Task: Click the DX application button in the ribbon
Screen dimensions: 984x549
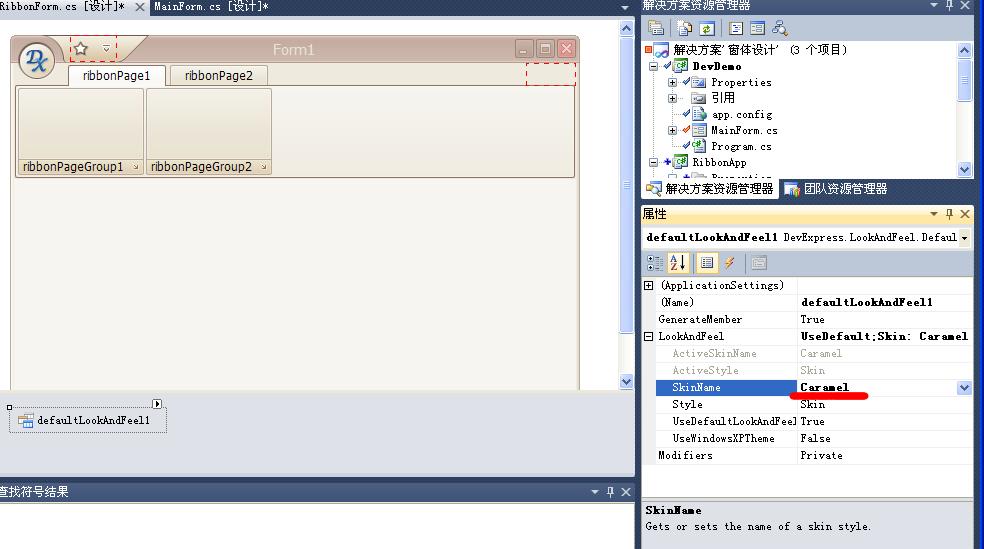Action: (x=36, y=61)
